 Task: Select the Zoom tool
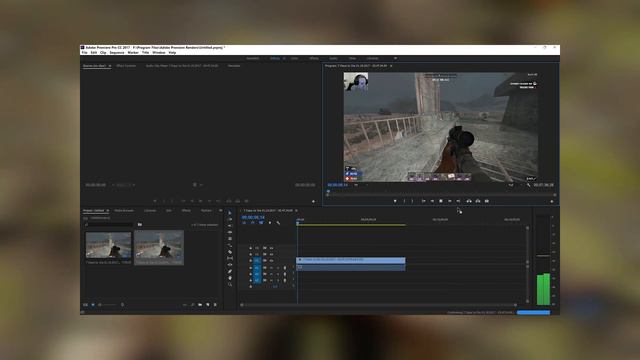coord(230,284)
